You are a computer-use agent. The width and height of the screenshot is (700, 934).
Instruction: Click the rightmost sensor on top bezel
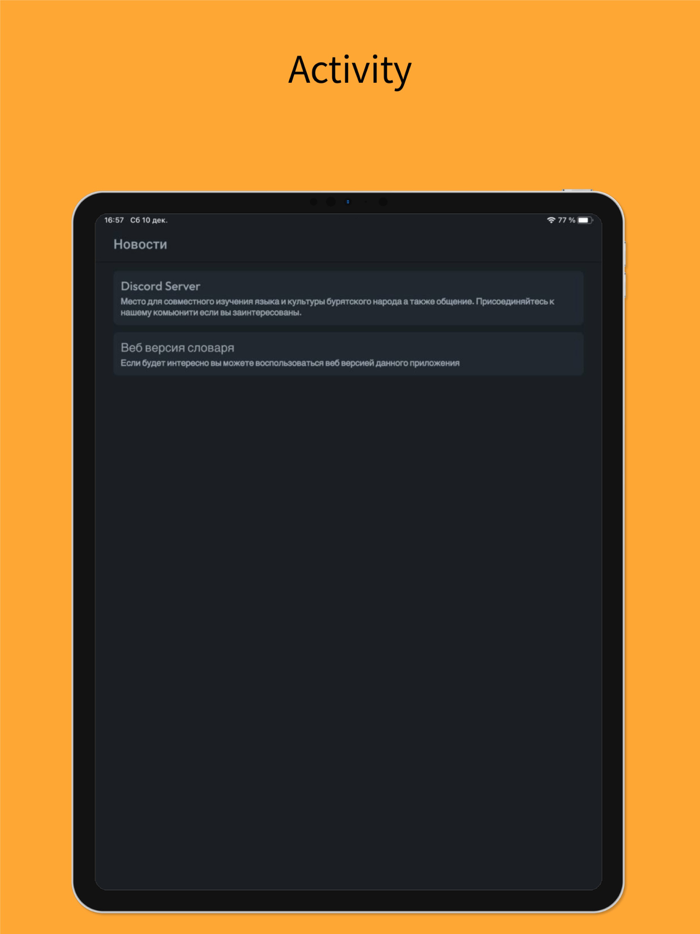point(383,202)
